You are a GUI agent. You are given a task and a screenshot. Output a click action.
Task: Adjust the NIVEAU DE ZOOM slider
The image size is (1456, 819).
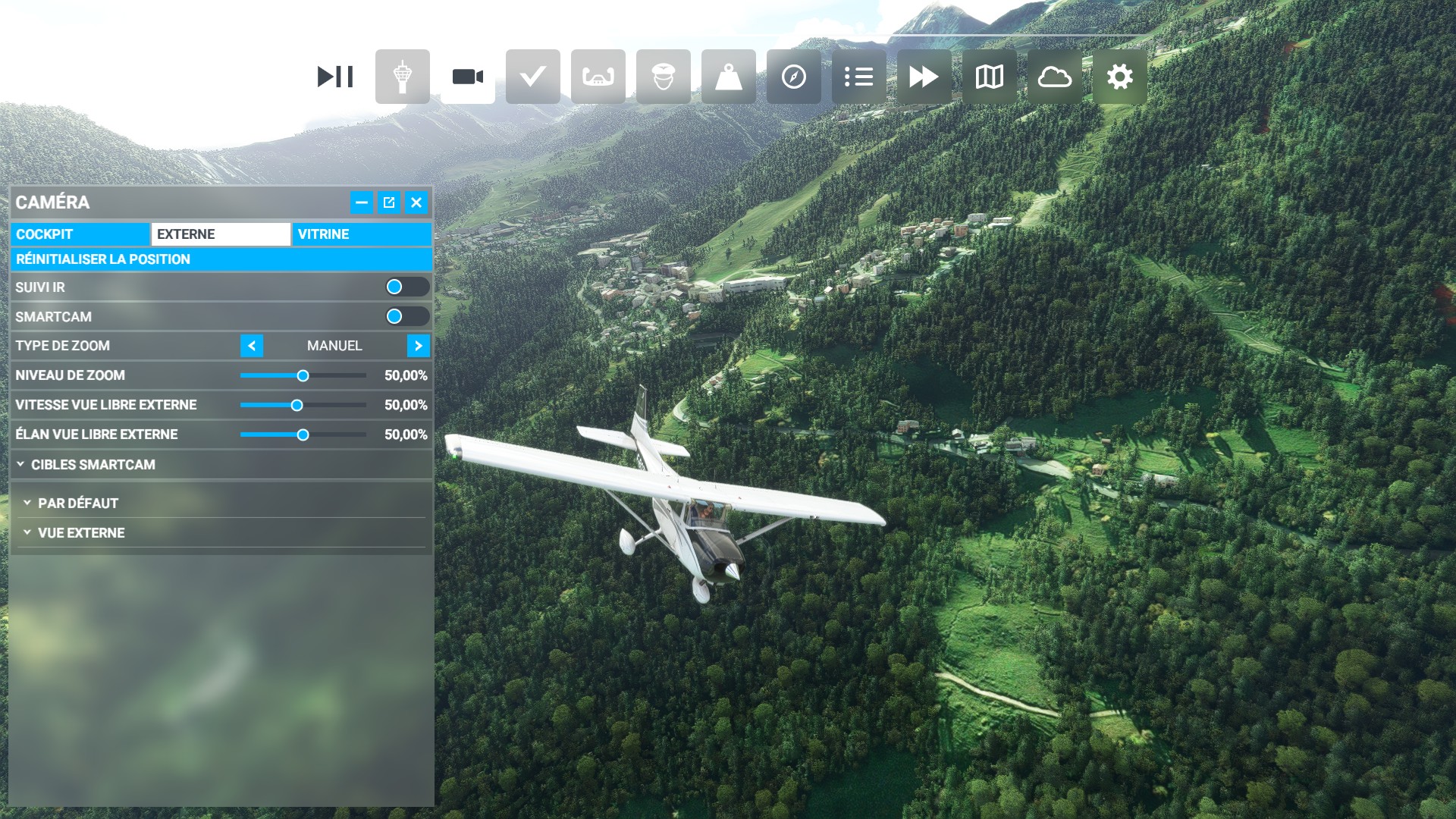[x=303, y=375]
